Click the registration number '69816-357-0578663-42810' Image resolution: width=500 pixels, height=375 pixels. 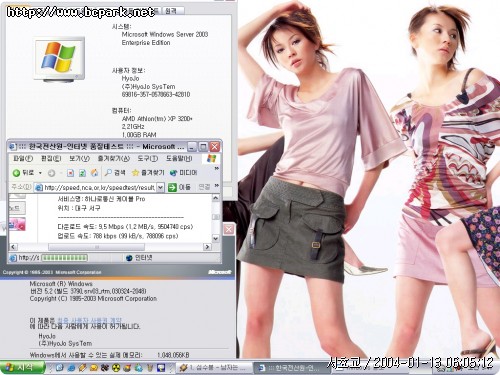pyautogui.click(x=156, y=94)
